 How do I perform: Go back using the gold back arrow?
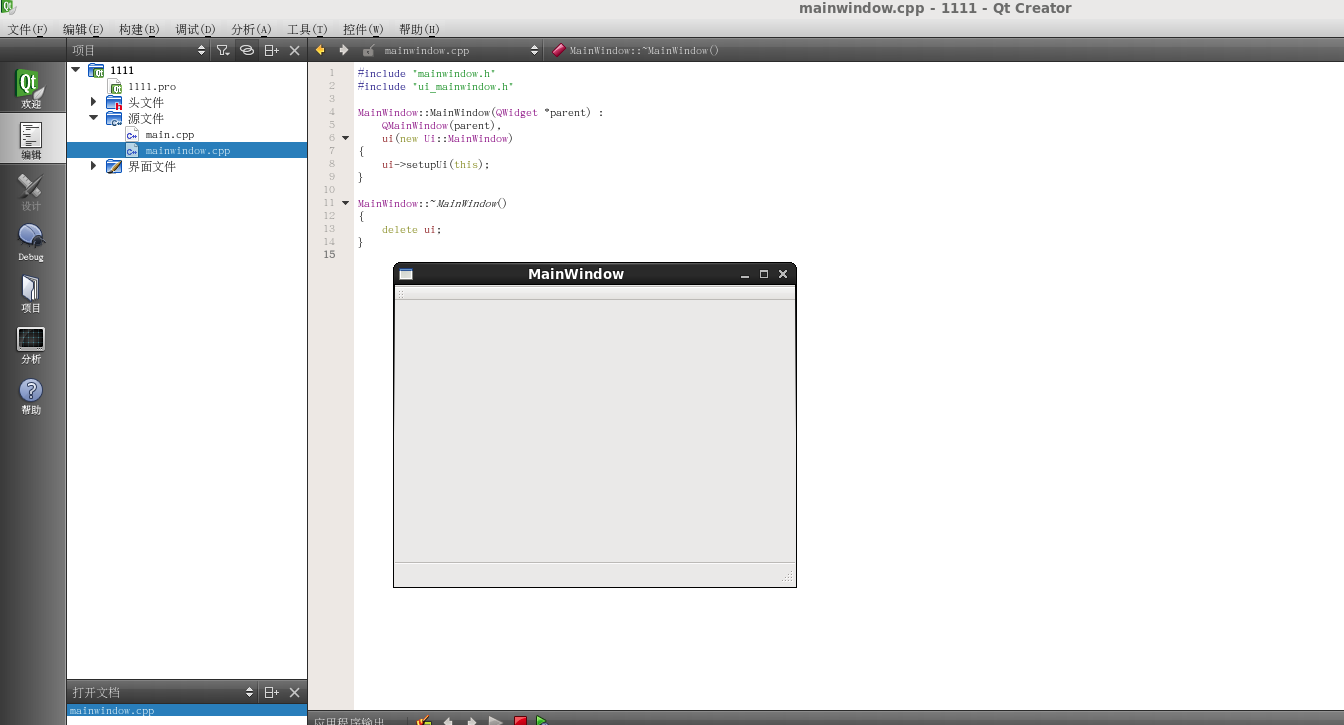point(319,49)
